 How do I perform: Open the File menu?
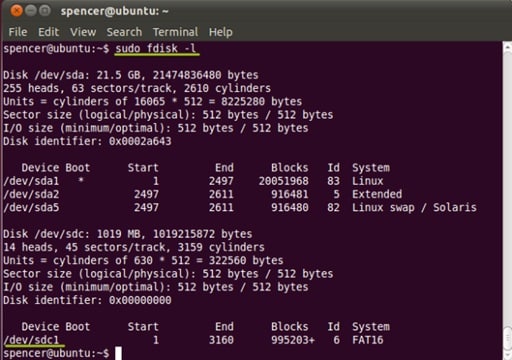pos(18,32)
